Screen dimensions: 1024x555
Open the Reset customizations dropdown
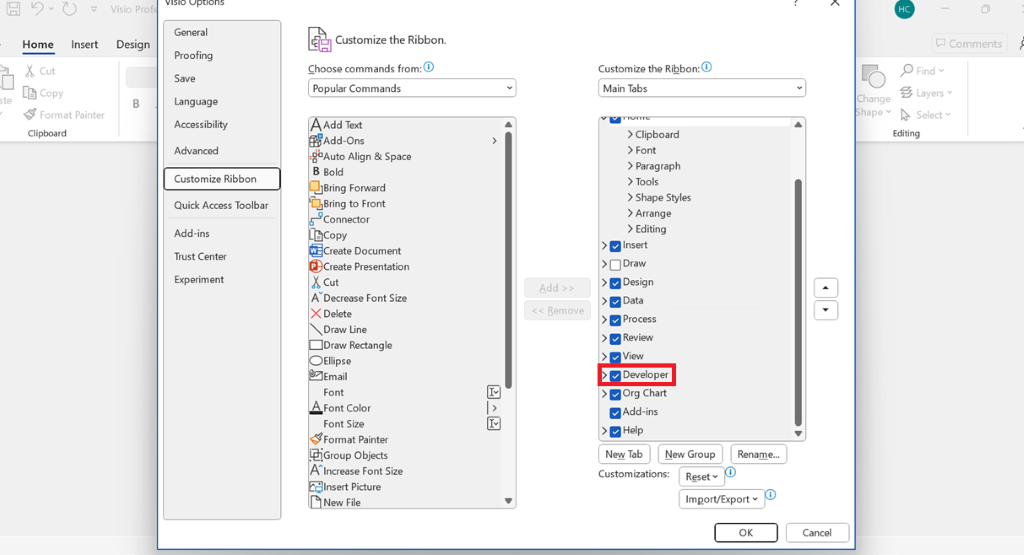click(x=701, y=477)
